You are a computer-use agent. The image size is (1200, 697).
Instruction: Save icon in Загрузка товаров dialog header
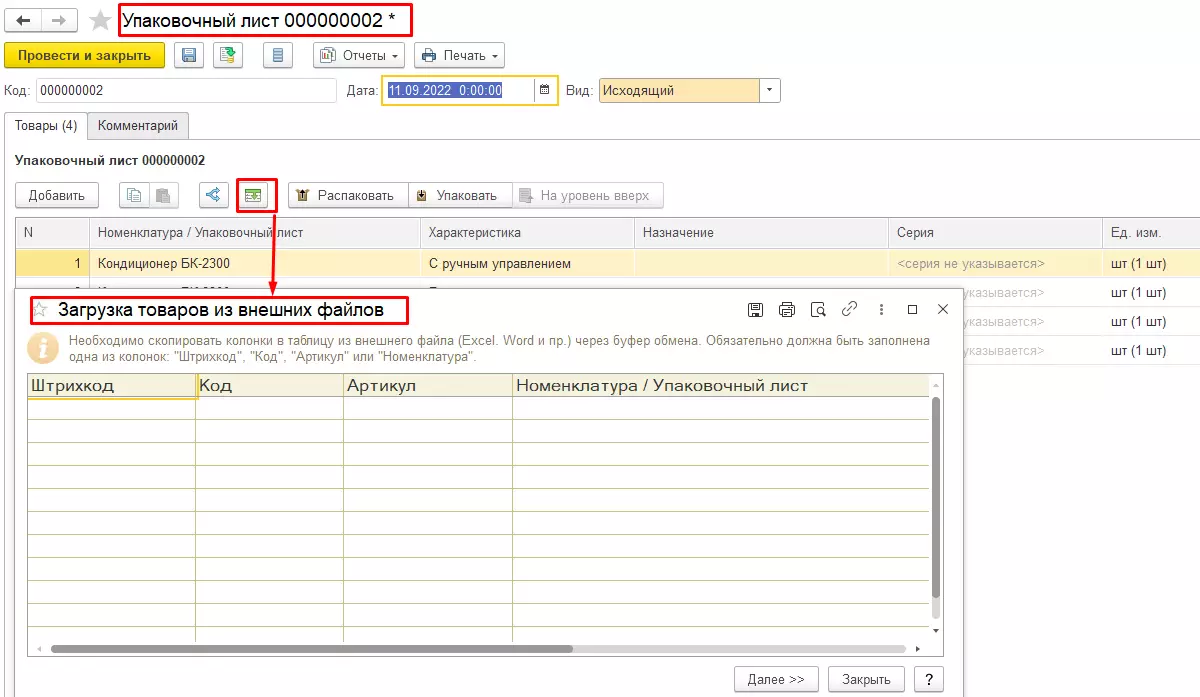click(756, 309)
